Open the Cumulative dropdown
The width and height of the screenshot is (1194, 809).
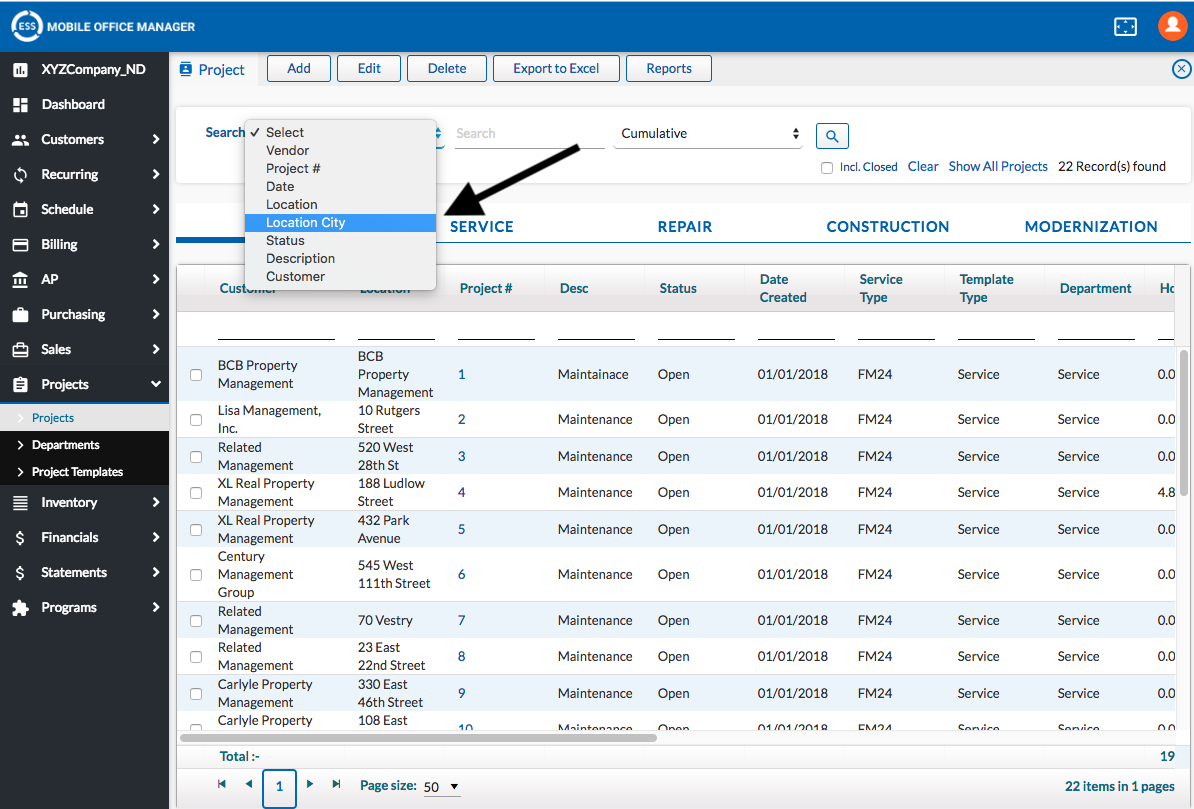[708, 134]
